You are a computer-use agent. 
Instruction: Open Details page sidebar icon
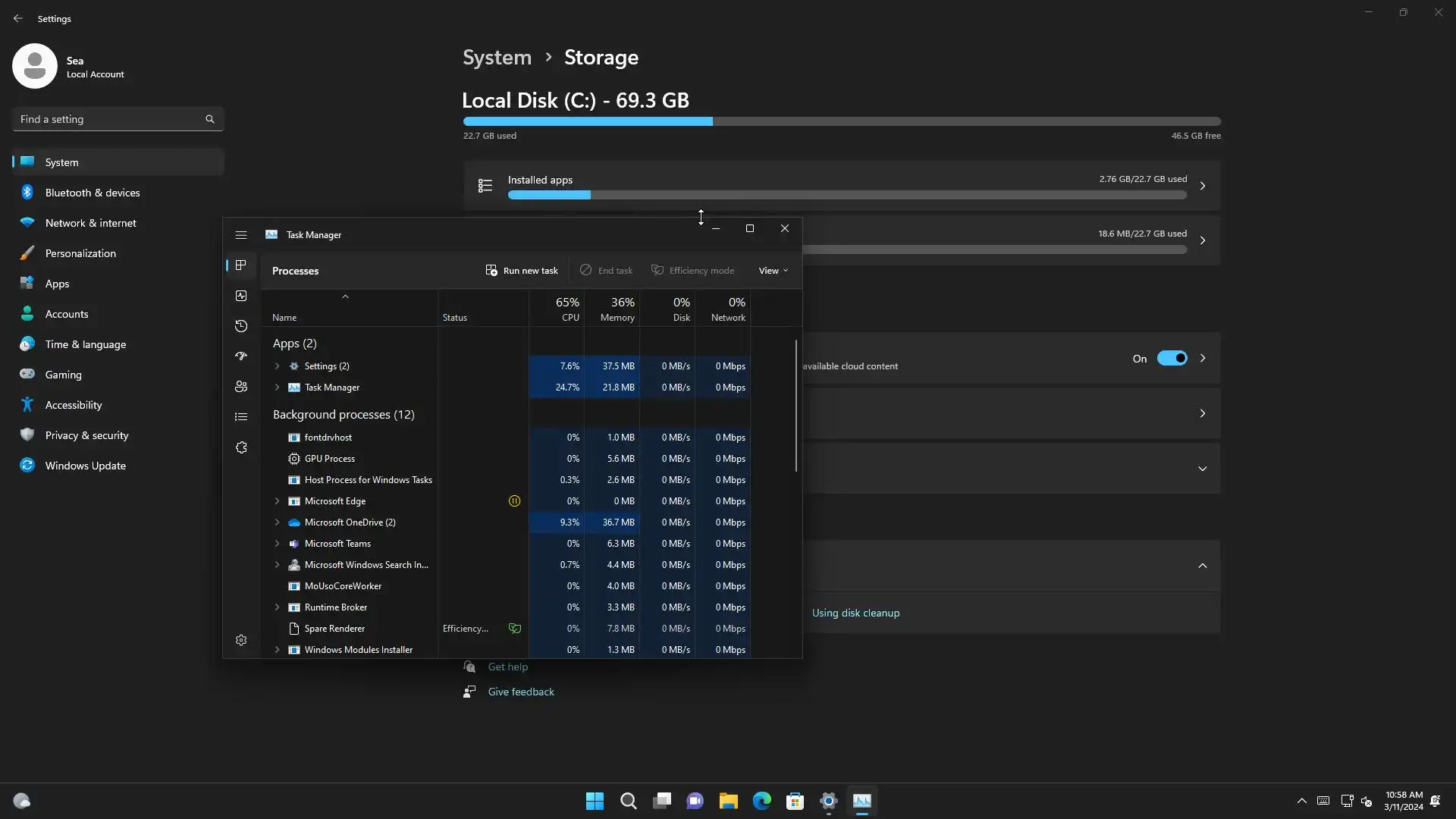point(241,417)
